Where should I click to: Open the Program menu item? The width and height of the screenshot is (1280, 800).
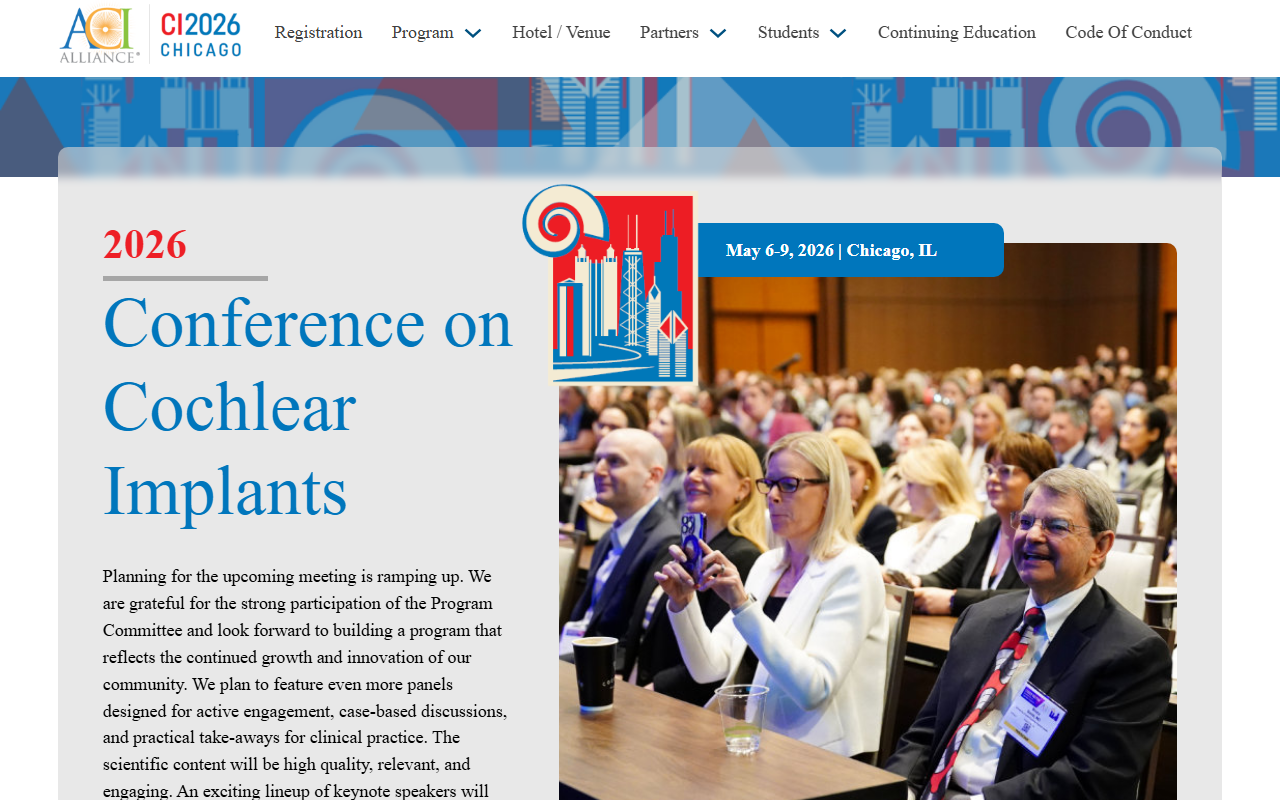(x=422, y=32)
